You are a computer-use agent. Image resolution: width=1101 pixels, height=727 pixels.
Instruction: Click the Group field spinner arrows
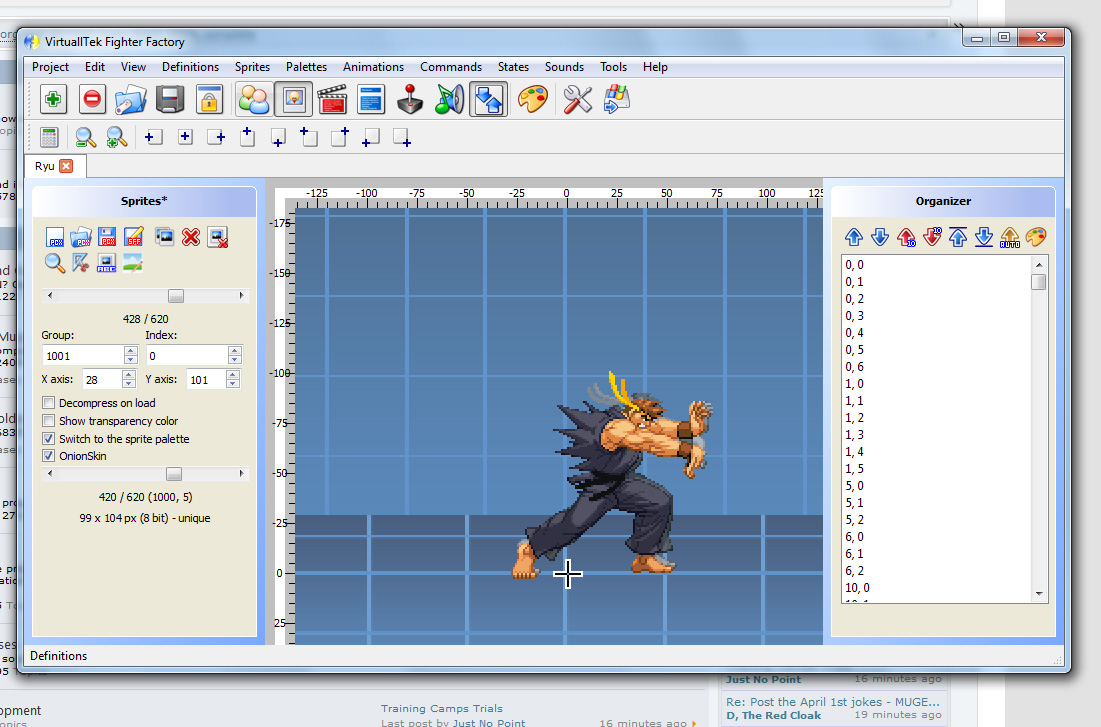pyautogui.click(x=131, y=355)
